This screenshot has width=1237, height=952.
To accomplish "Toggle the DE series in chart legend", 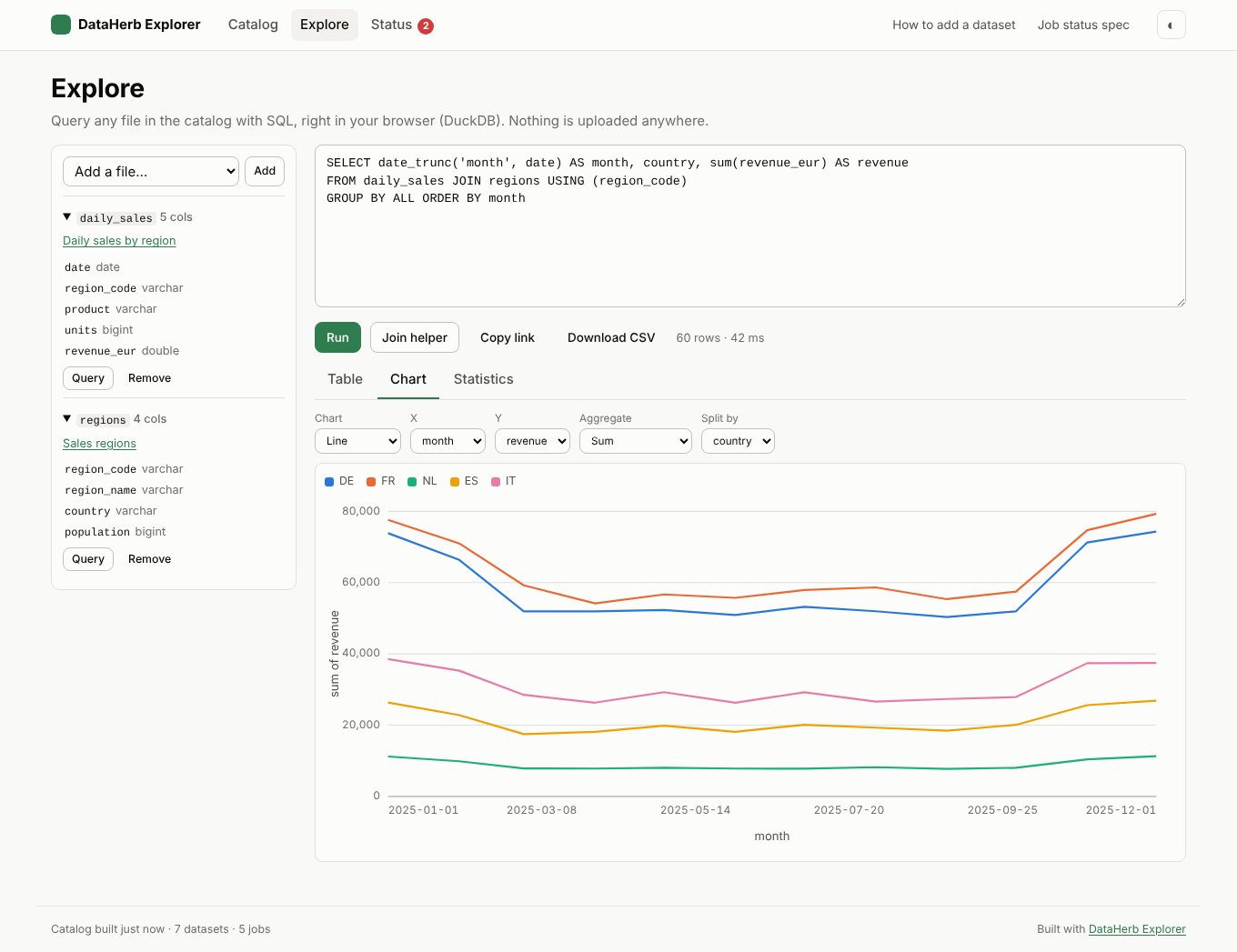I will [x=339, y=481].
